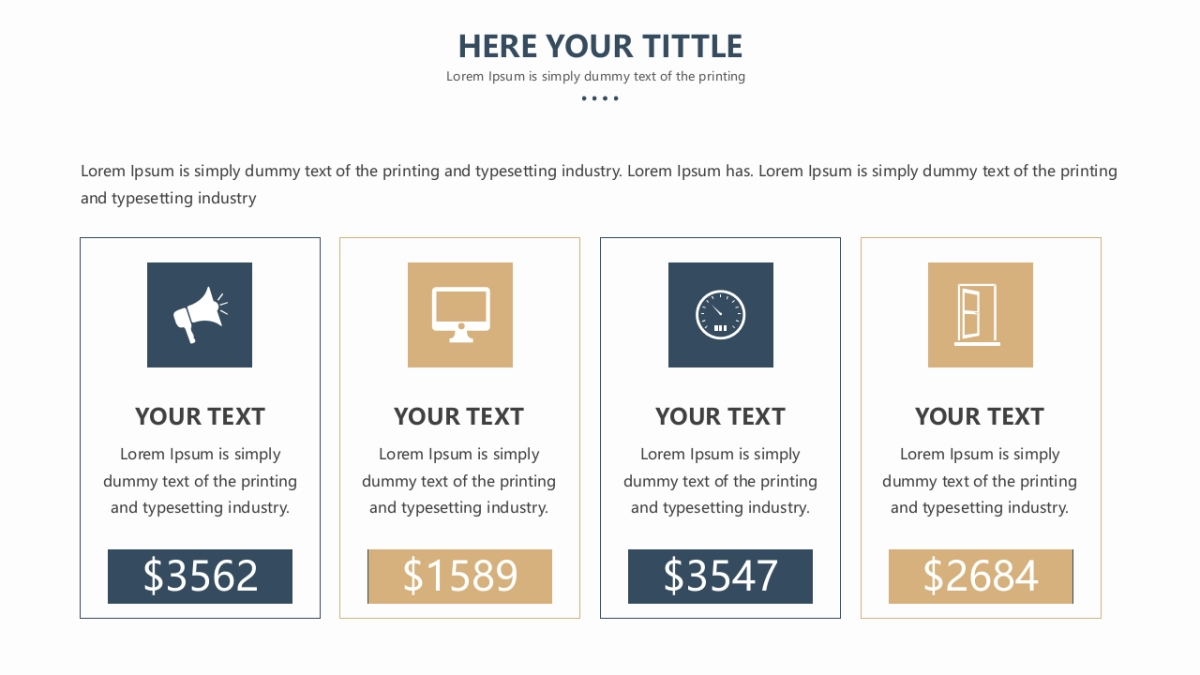Viewport: 1200px width, 675px height.
Task: Click the $3547 price box
Action: 720,576
